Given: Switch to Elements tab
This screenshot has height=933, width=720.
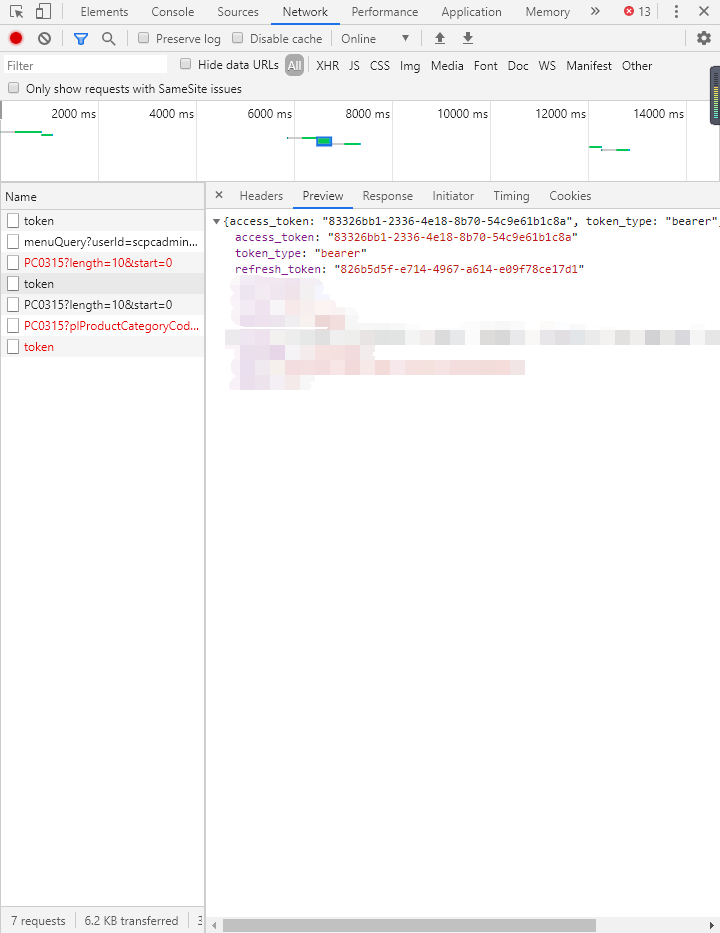Looking at the screenshot, I should pyautogui.click(x=104, y=12).
